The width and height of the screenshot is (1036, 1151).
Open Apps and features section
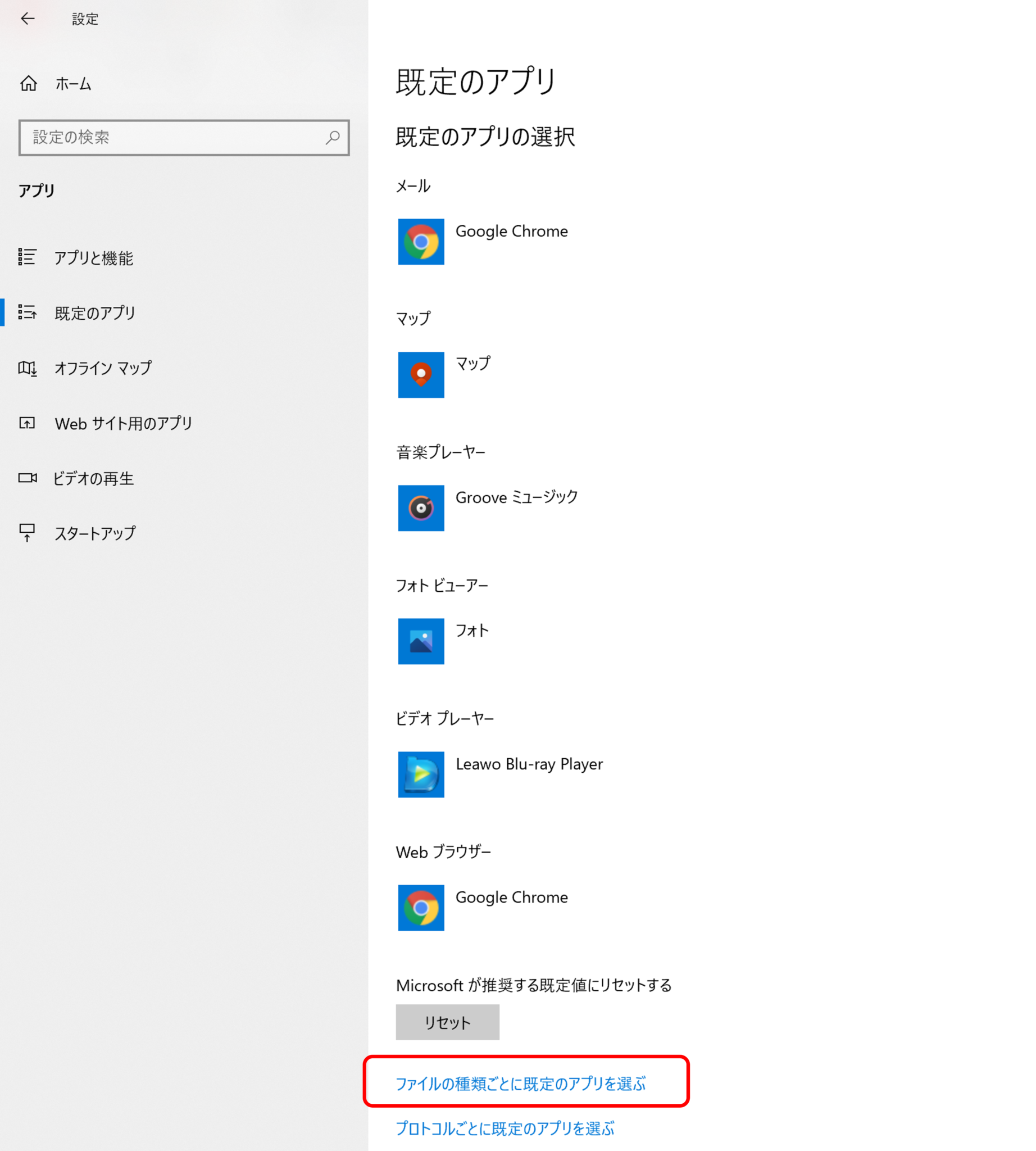tap(93, 258)
